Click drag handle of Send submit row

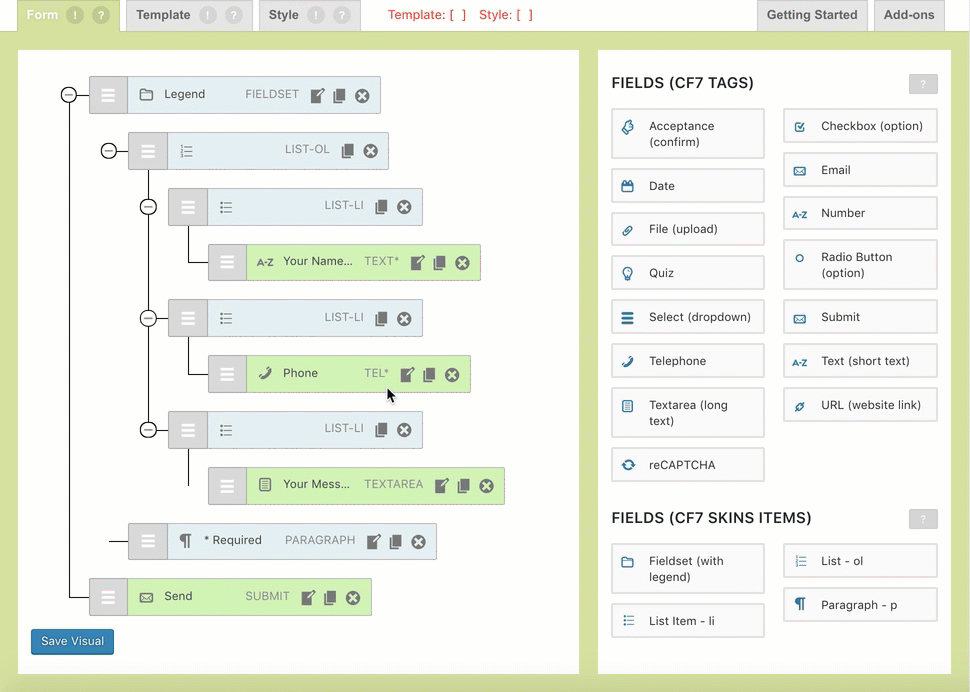tap(108, 597)
